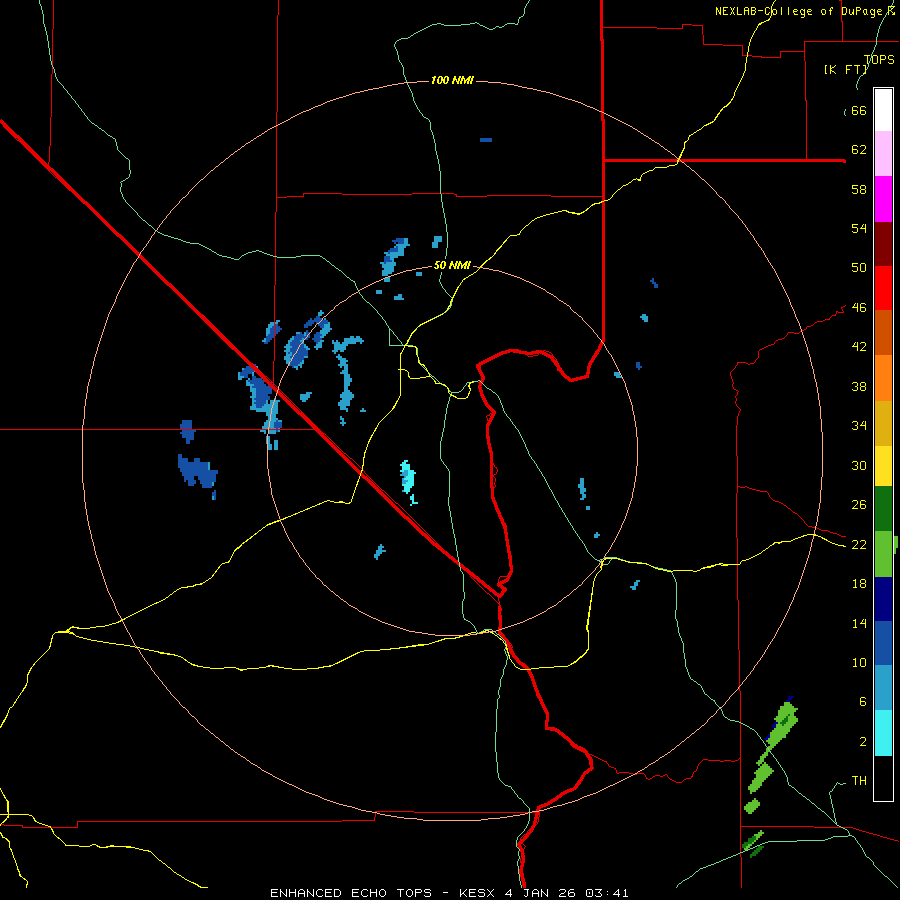
Task: Click the '30' legend value
Action: (859, 465)
